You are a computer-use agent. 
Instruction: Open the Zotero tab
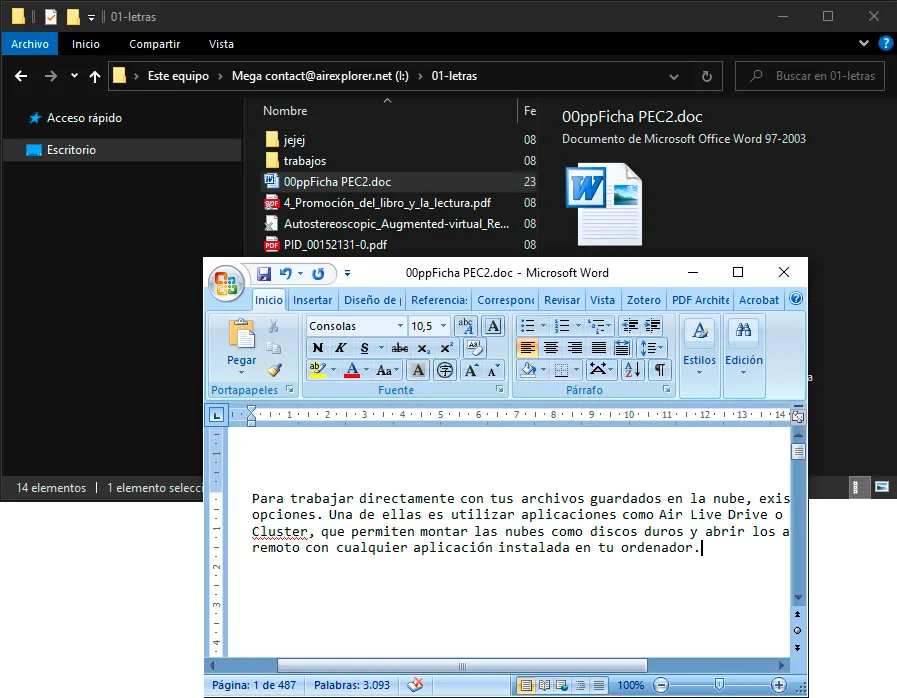pos(644,300)
